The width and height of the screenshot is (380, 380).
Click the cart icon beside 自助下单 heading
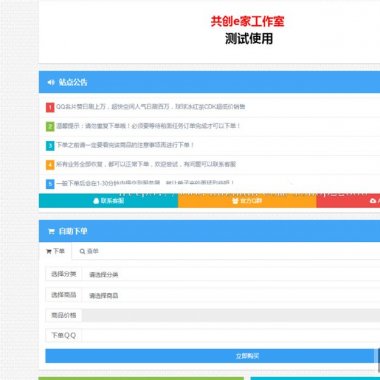click(51, 231)
